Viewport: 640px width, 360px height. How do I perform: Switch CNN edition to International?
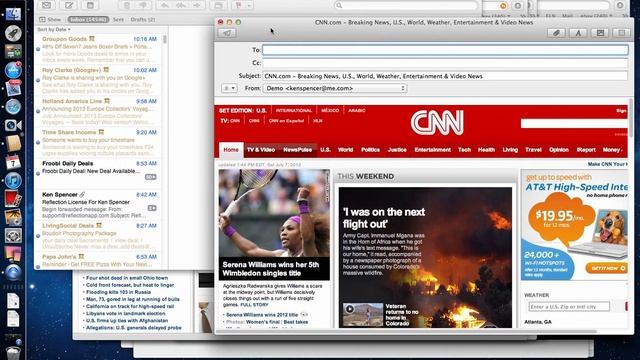pos(294,111)
